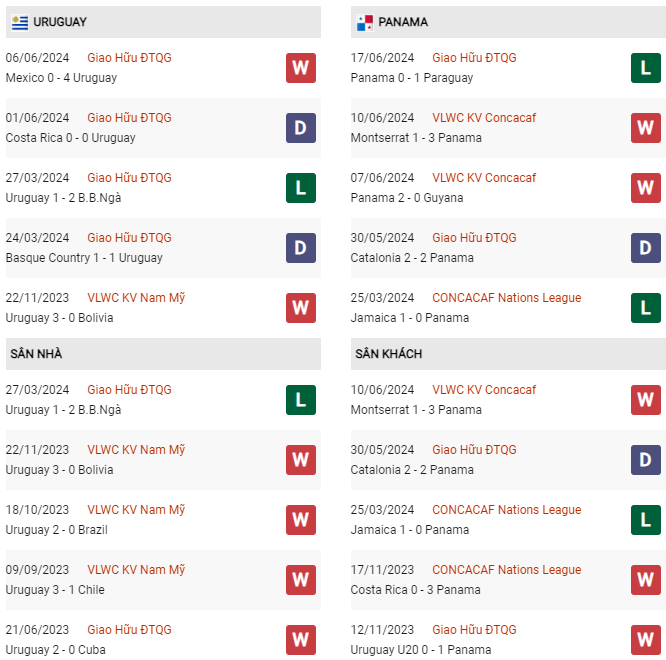Open Giao Hữu ĐTQG link dated 06/06/2024
The width and height of the screenshot is (666, 660).
(x=129, y=58)
